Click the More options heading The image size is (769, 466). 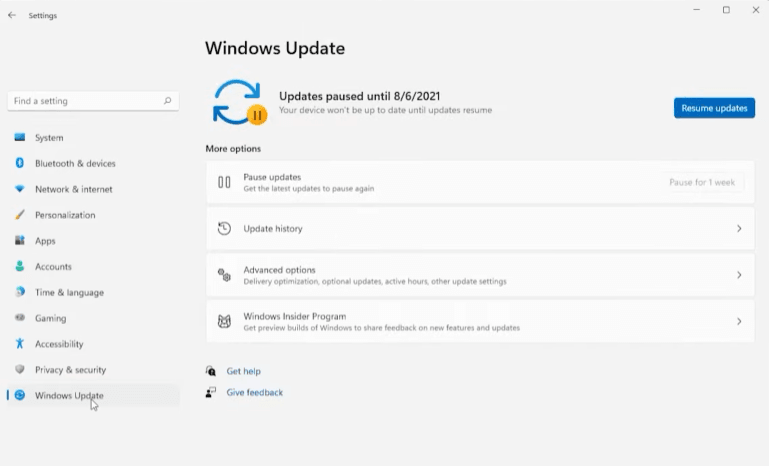(x=233, y=148)
